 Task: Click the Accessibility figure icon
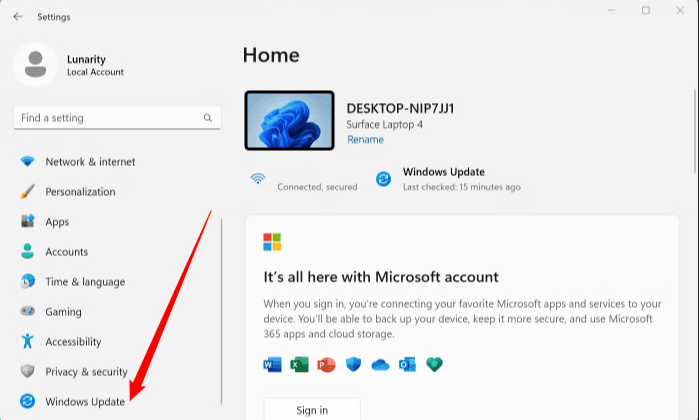(x=28, y=341)
